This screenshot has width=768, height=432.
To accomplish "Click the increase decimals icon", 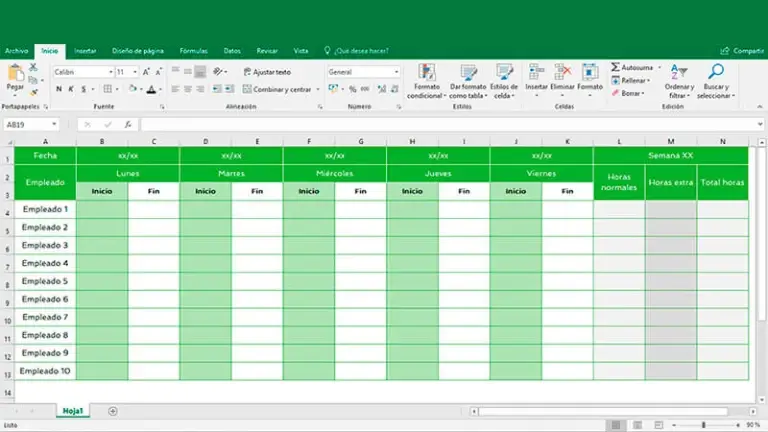I will pos(382,89).
